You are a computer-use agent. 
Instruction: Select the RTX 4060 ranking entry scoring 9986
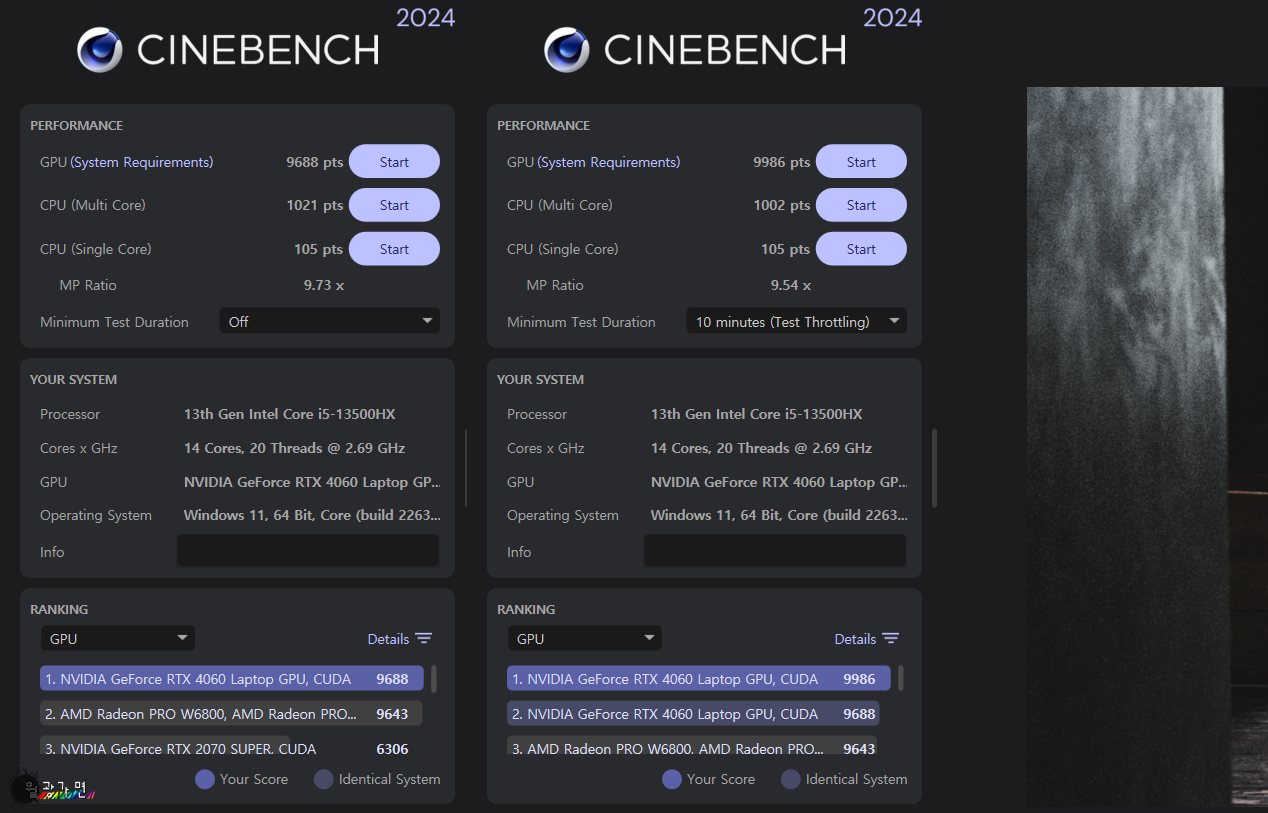pos(694,679)
